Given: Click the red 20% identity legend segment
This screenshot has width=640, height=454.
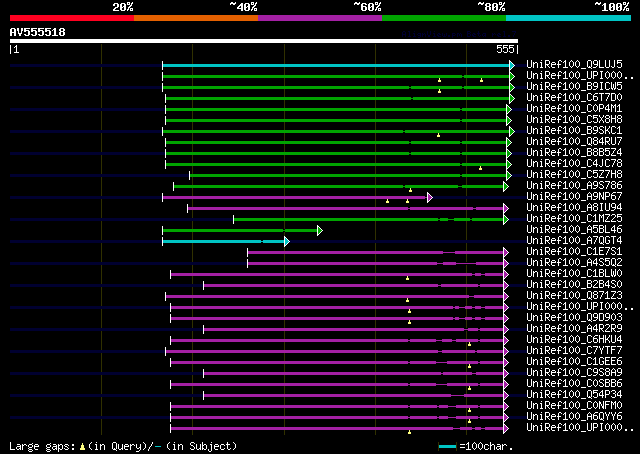Looking at the screenshot, I should click(72, 18).
